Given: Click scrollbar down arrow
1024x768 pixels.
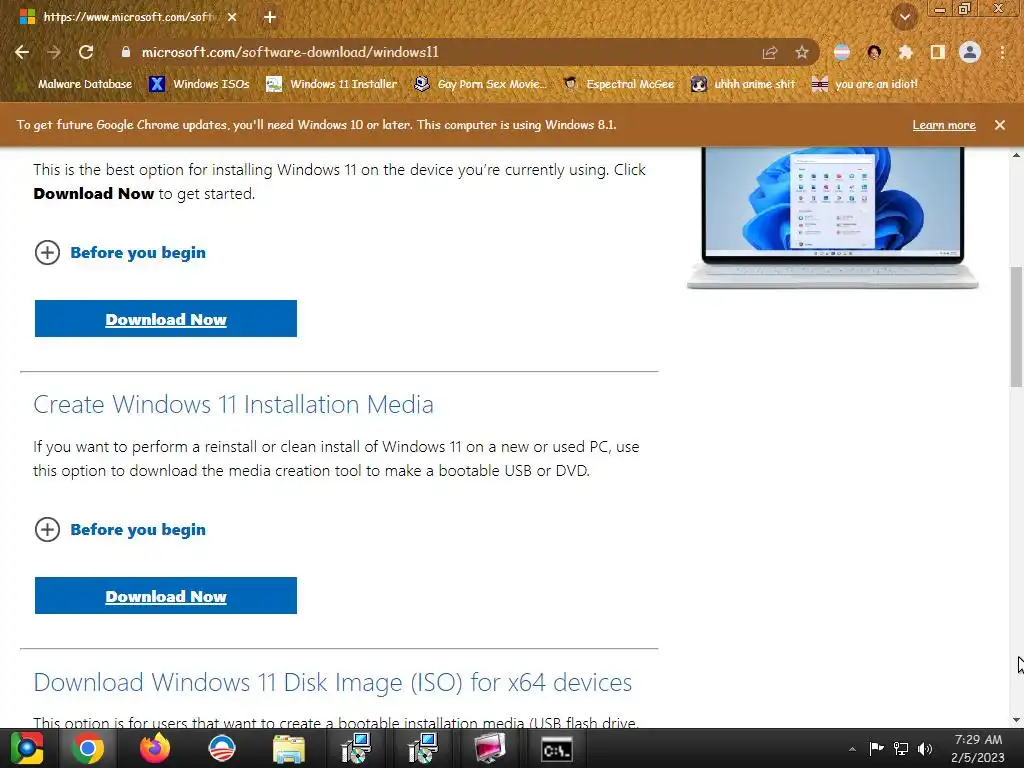Looking at the screenshot, I should [x=1017, y=720].
